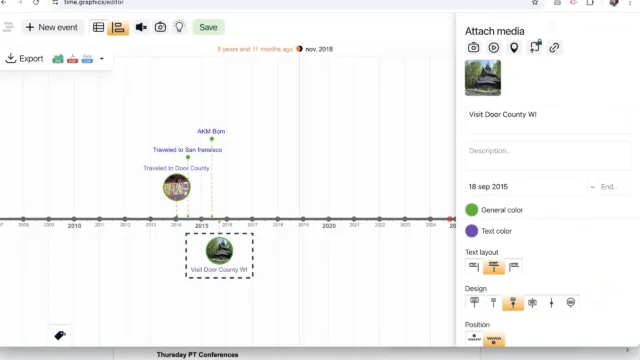640x360 pixels.
Task: Open the browser profile avatar
Action: pyautogui.click(x=614, y=2)
